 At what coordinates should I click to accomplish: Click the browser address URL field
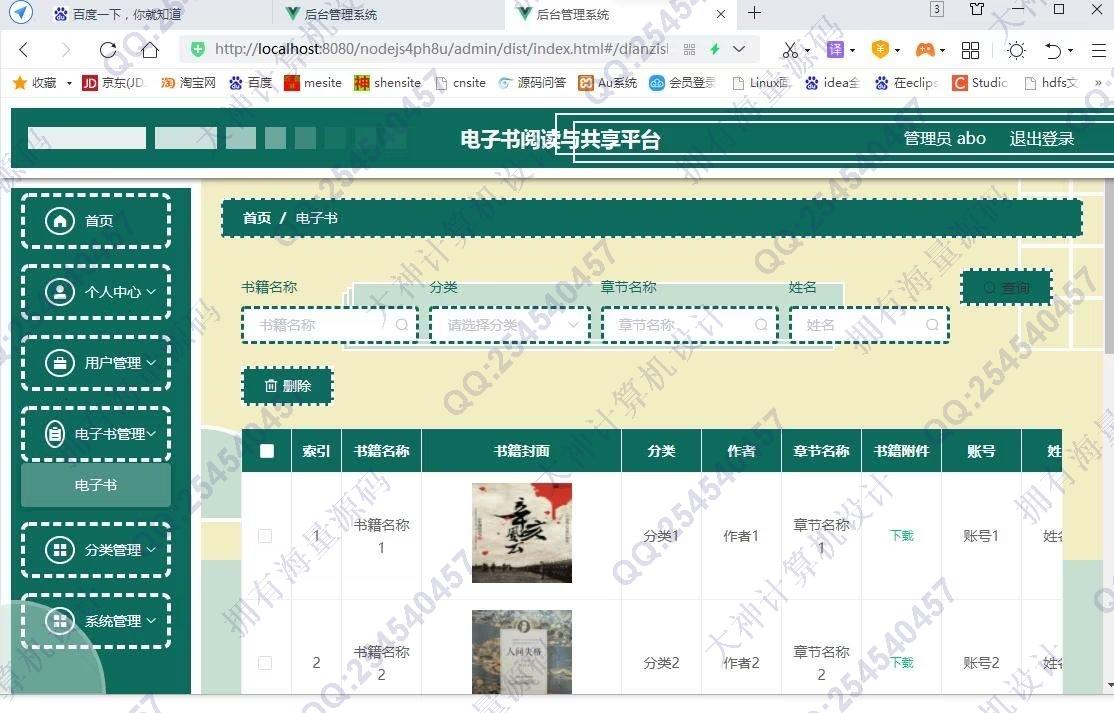point(440,49)
